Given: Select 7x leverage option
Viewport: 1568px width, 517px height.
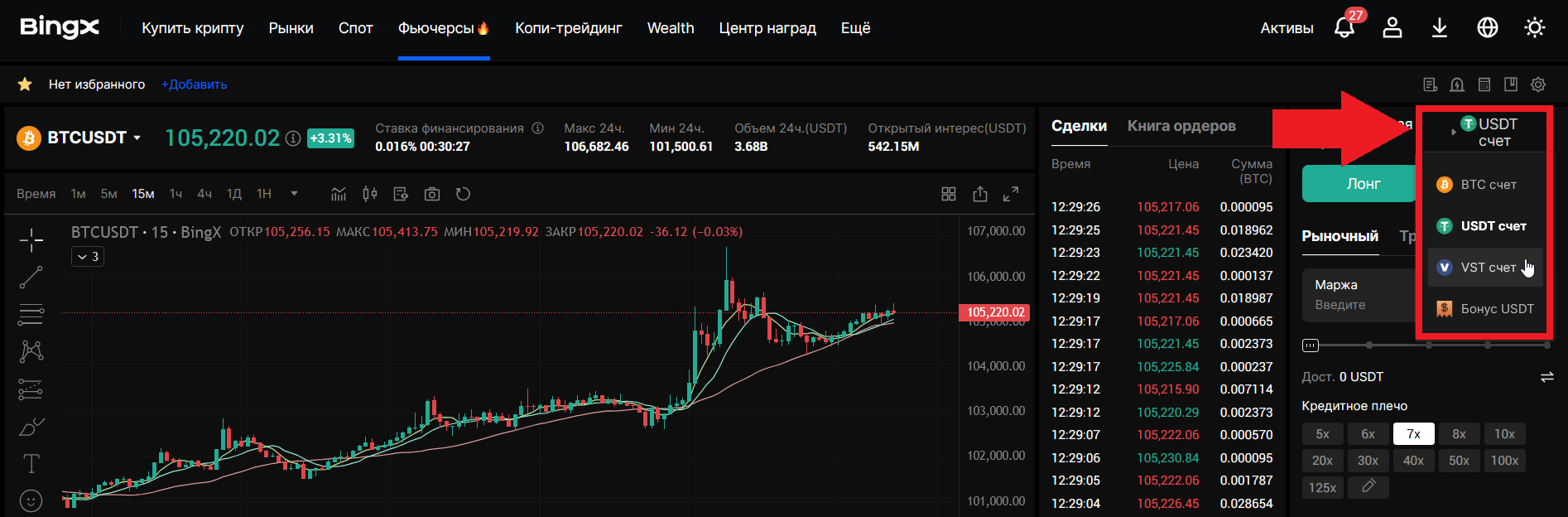Looking at the screenshot, I should pyautogui.click(x=1413, y=434).
